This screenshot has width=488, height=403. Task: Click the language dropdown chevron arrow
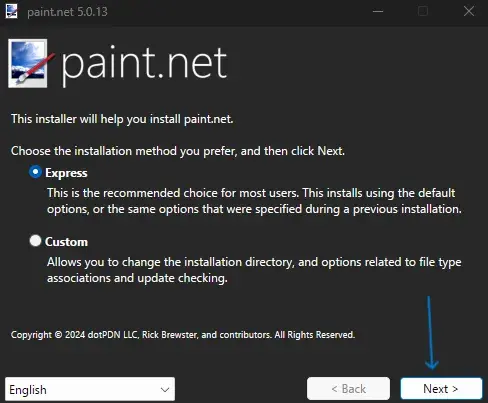pyautogui.click(x=165, y=389)
